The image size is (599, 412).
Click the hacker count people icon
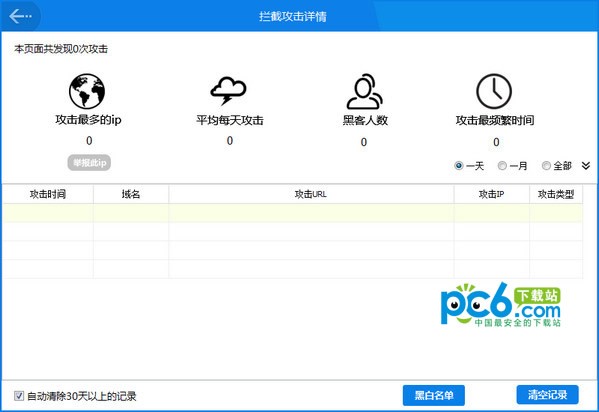click(364, 91)
